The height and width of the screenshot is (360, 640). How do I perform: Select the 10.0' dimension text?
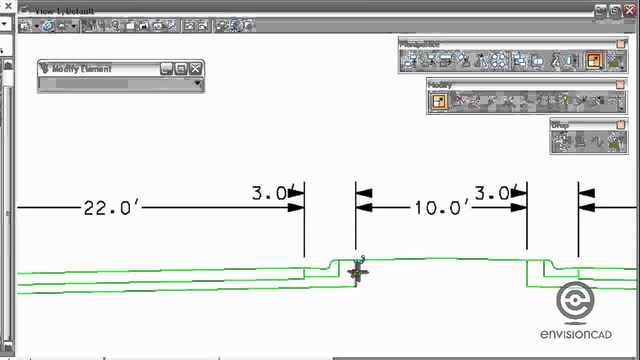click(x=442, y=208)
